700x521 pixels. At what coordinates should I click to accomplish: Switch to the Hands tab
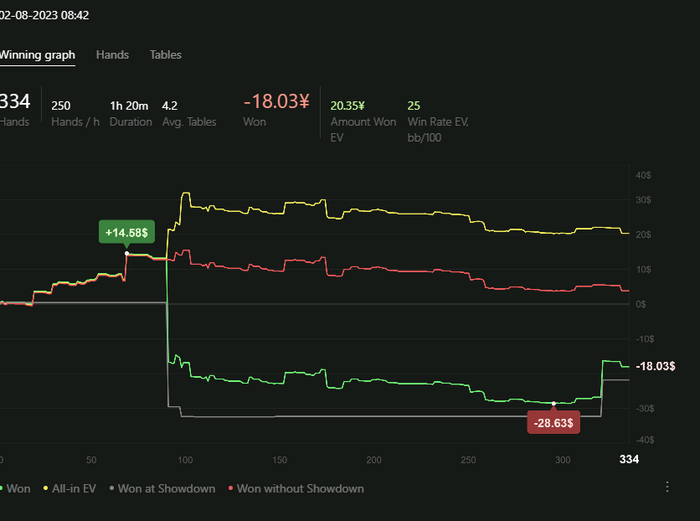pos(112,55)
